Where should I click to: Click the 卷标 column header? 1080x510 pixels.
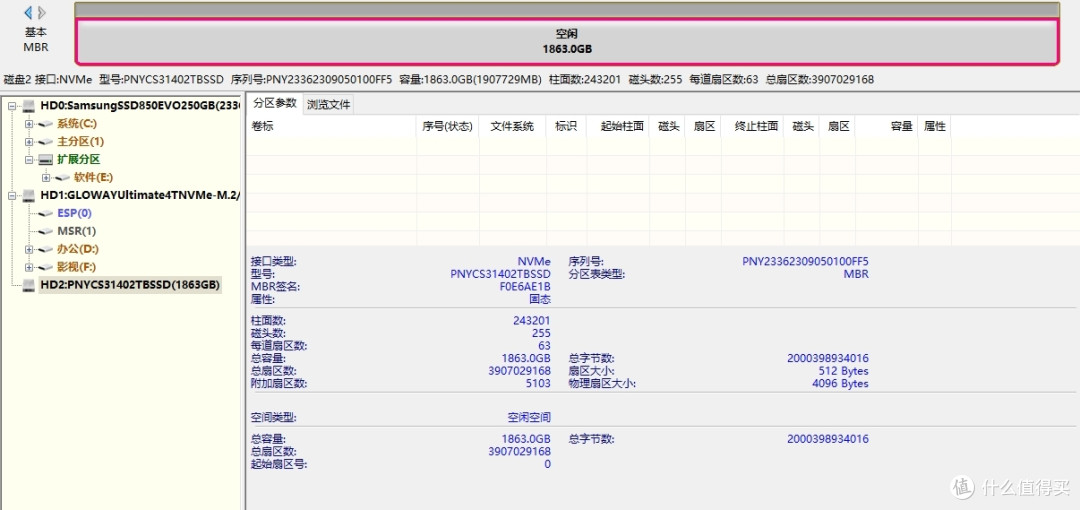pyautogui.click(x=332, y=126)
